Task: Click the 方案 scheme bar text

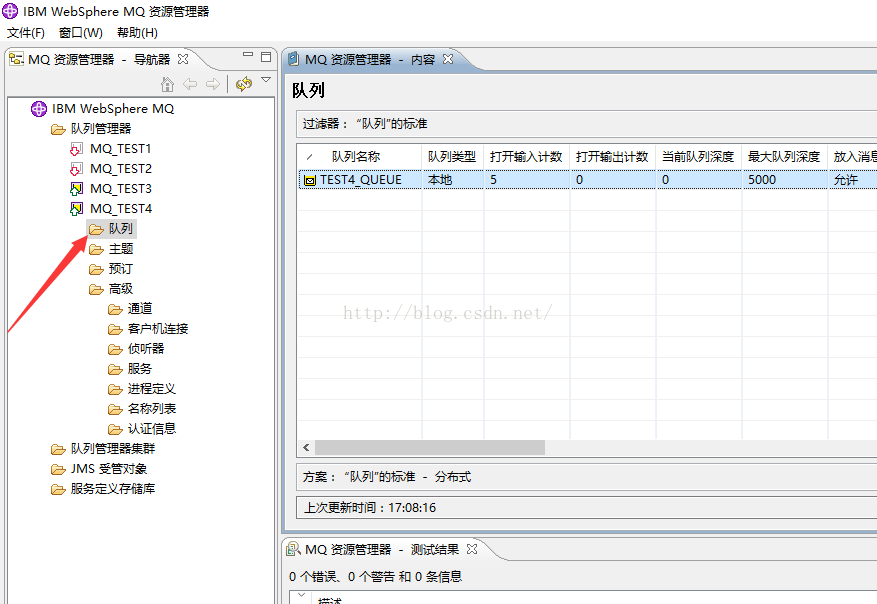Action: pos(387,477)
